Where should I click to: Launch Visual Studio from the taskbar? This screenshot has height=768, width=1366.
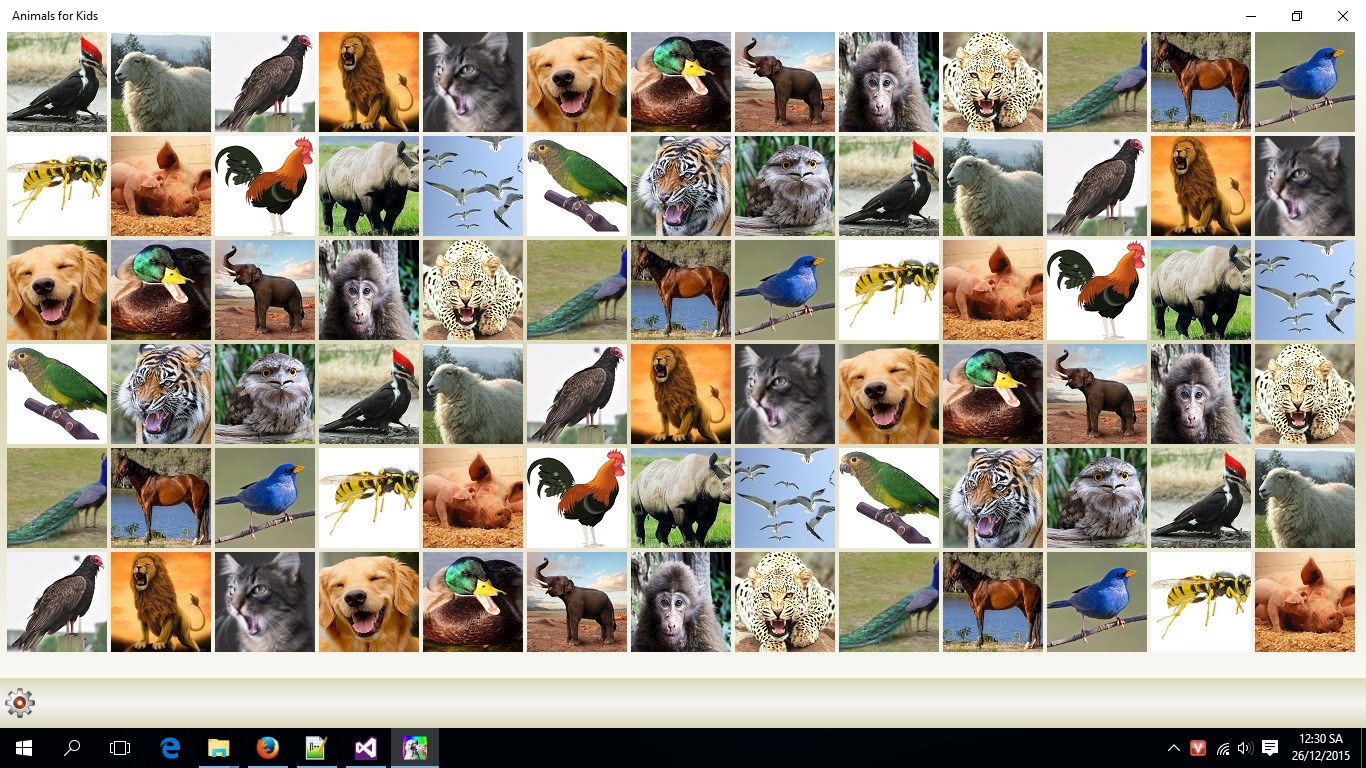click(x=365, y=747)
